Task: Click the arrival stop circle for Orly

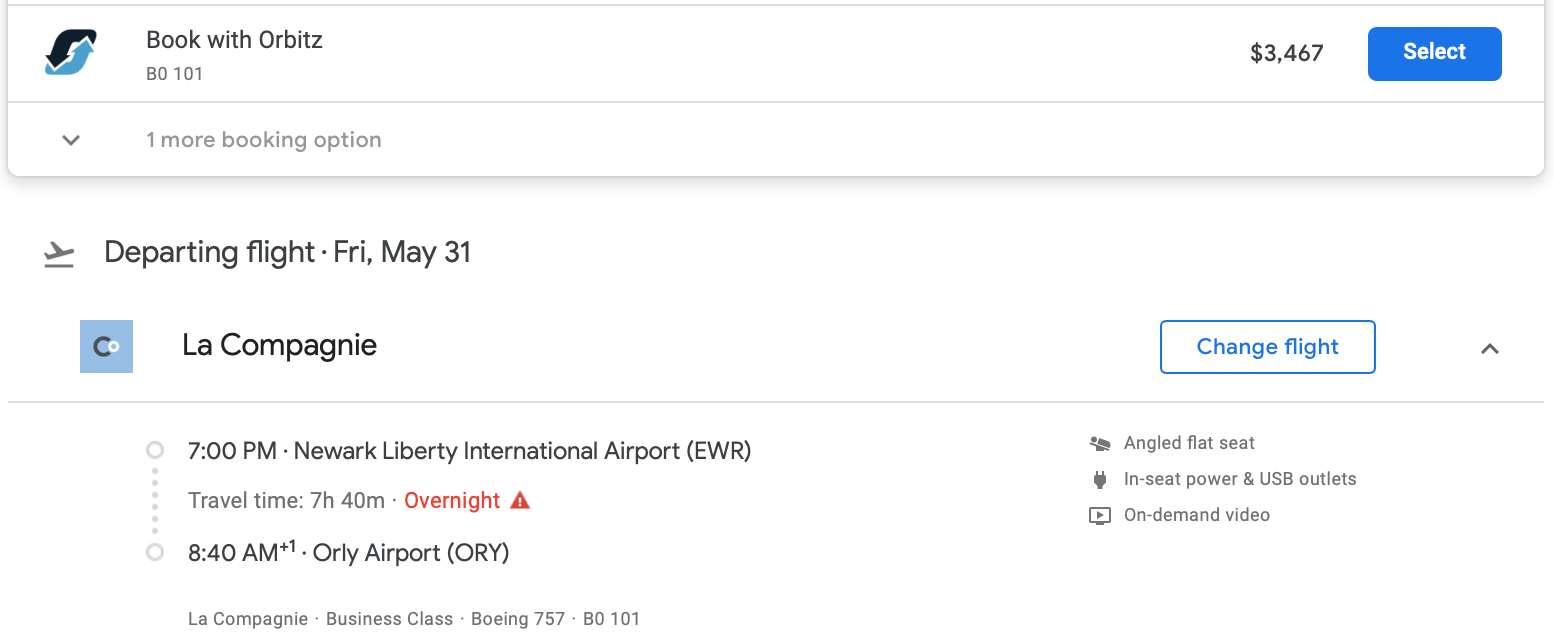Action: tap(155, 552)
